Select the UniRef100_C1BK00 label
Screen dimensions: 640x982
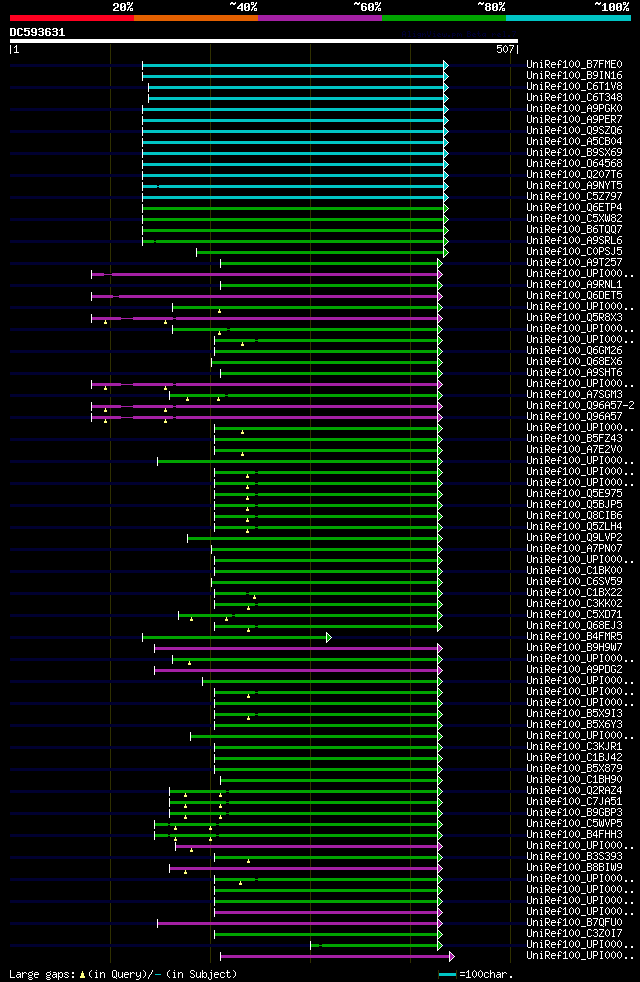(x=574, y=571)
